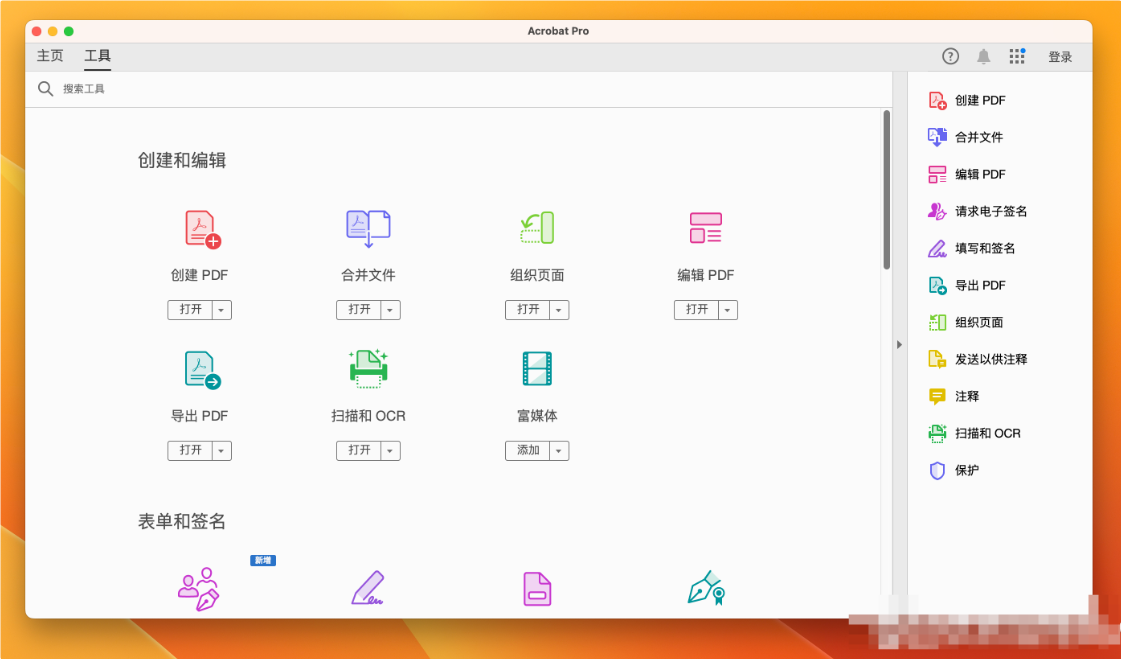
Task: Expand dropdown arrow next to 富媒体 添加
Action: coord(559,451)
